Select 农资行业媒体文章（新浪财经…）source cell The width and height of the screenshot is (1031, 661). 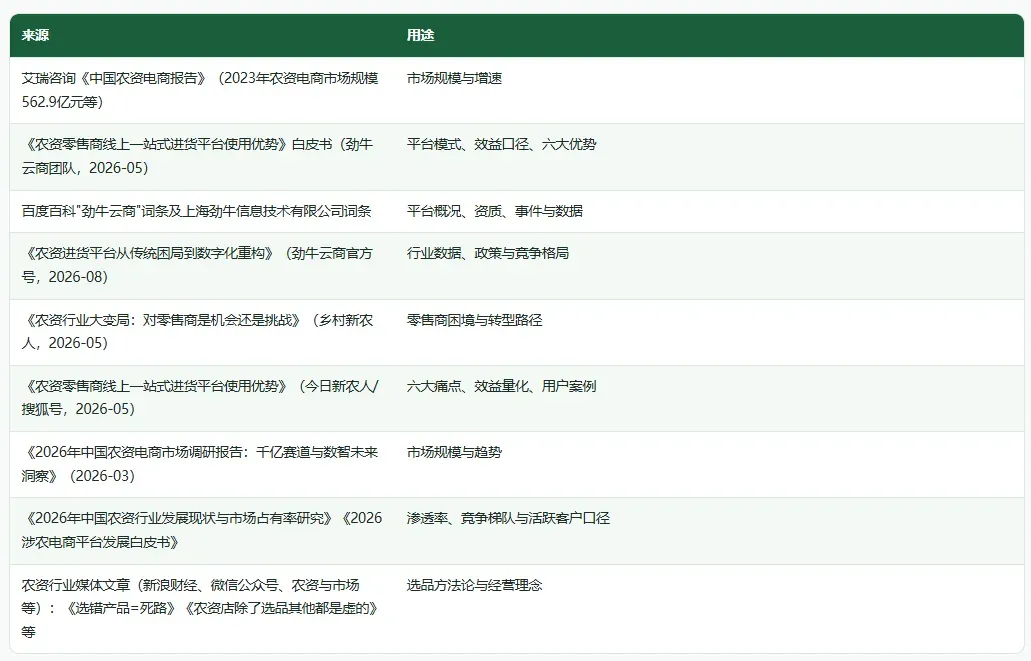pyautogui.click(x=203, y=608)
